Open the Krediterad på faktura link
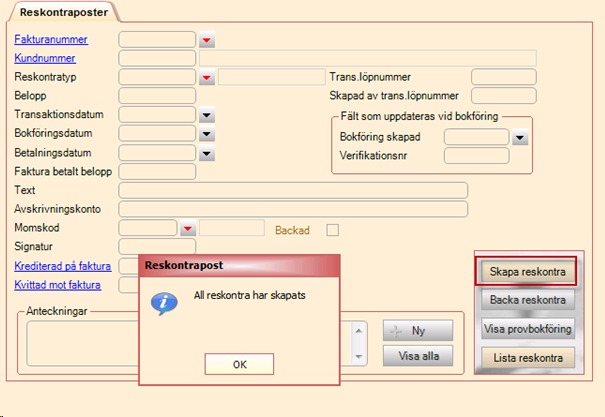Screen dimensions: 605x417 [61, 267]
